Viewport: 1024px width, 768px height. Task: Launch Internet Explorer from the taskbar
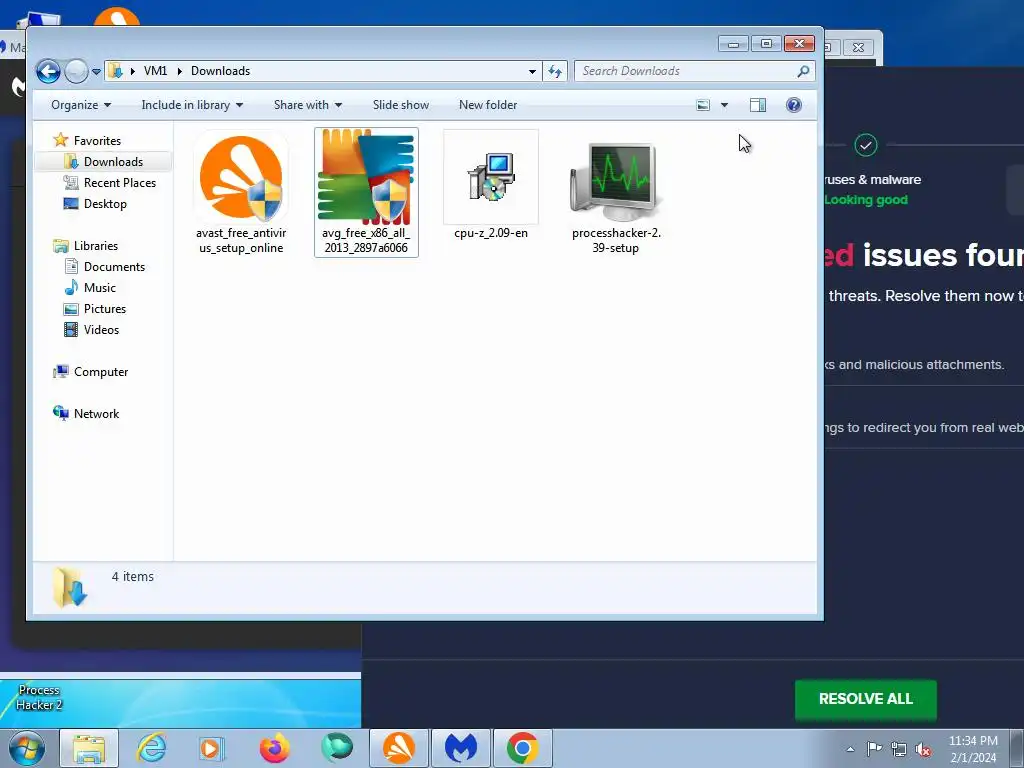(x=152, y=748)
